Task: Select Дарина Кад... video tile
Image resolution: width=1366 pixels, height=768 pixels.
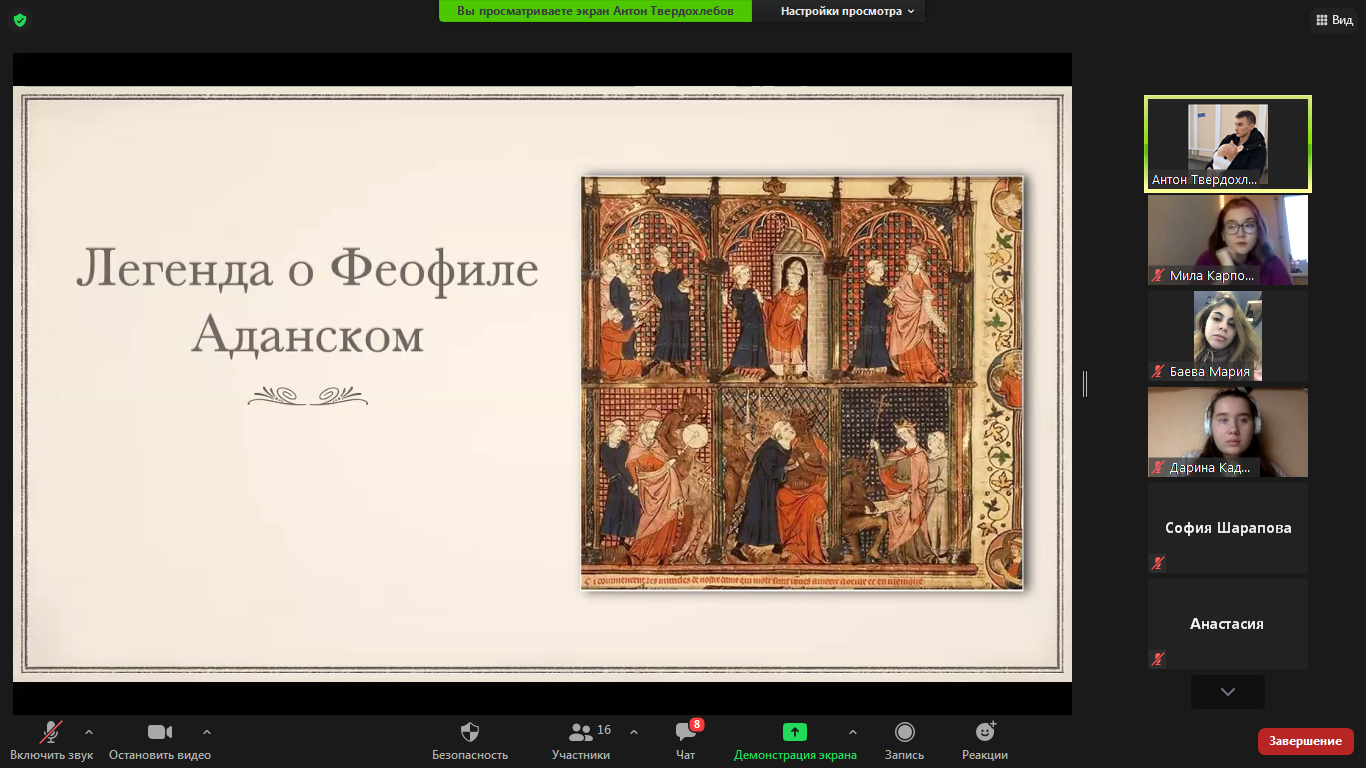Action: click(x=1228, y=432)
